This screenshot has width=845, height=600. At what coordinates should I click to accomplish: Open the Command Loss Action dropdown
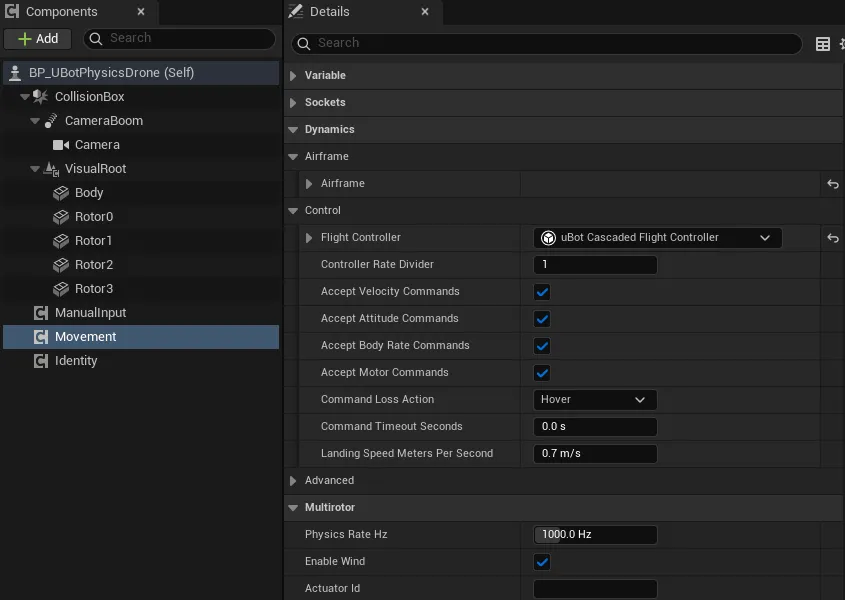595,399
